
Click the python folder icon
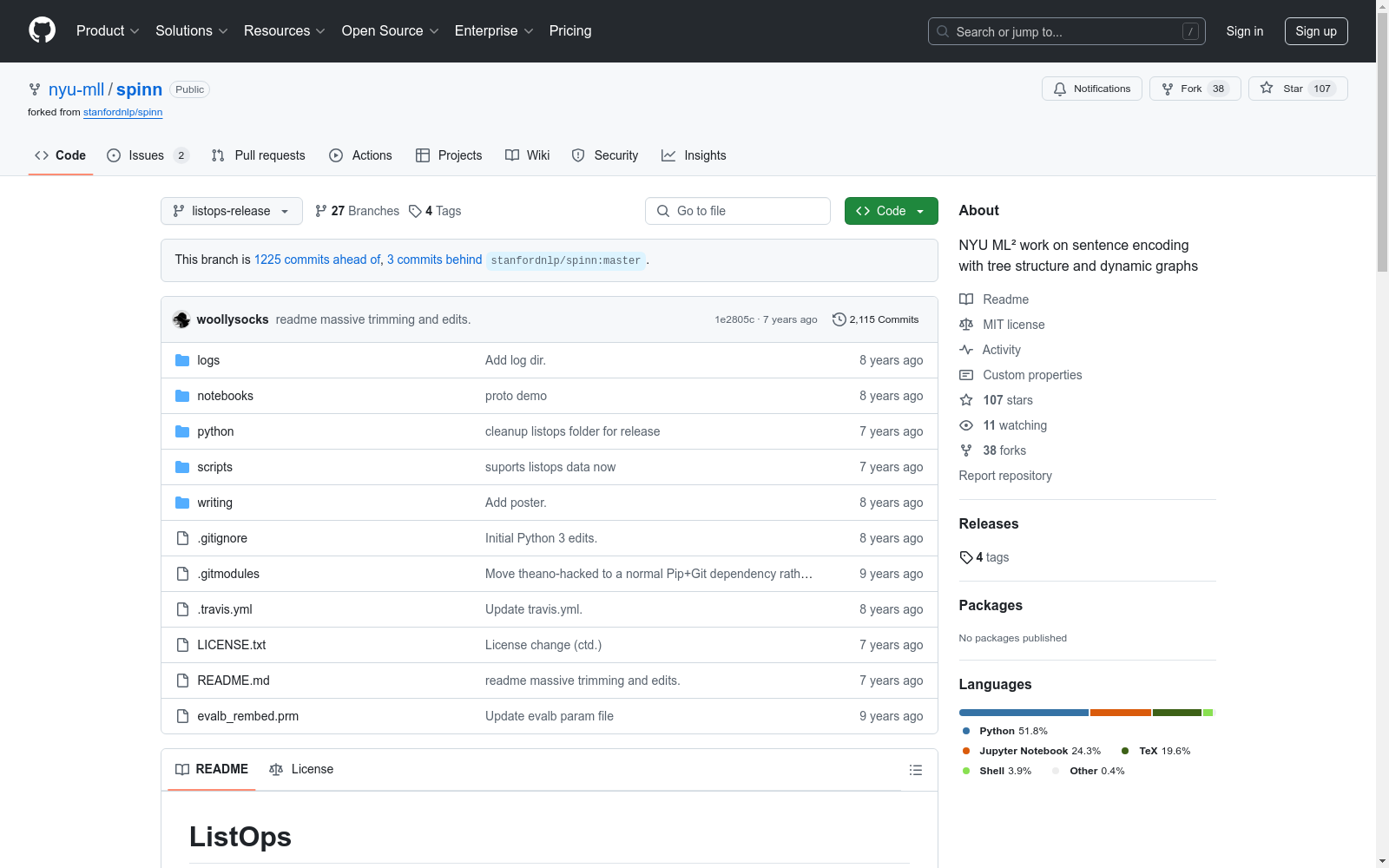click(x=182, y=431)
